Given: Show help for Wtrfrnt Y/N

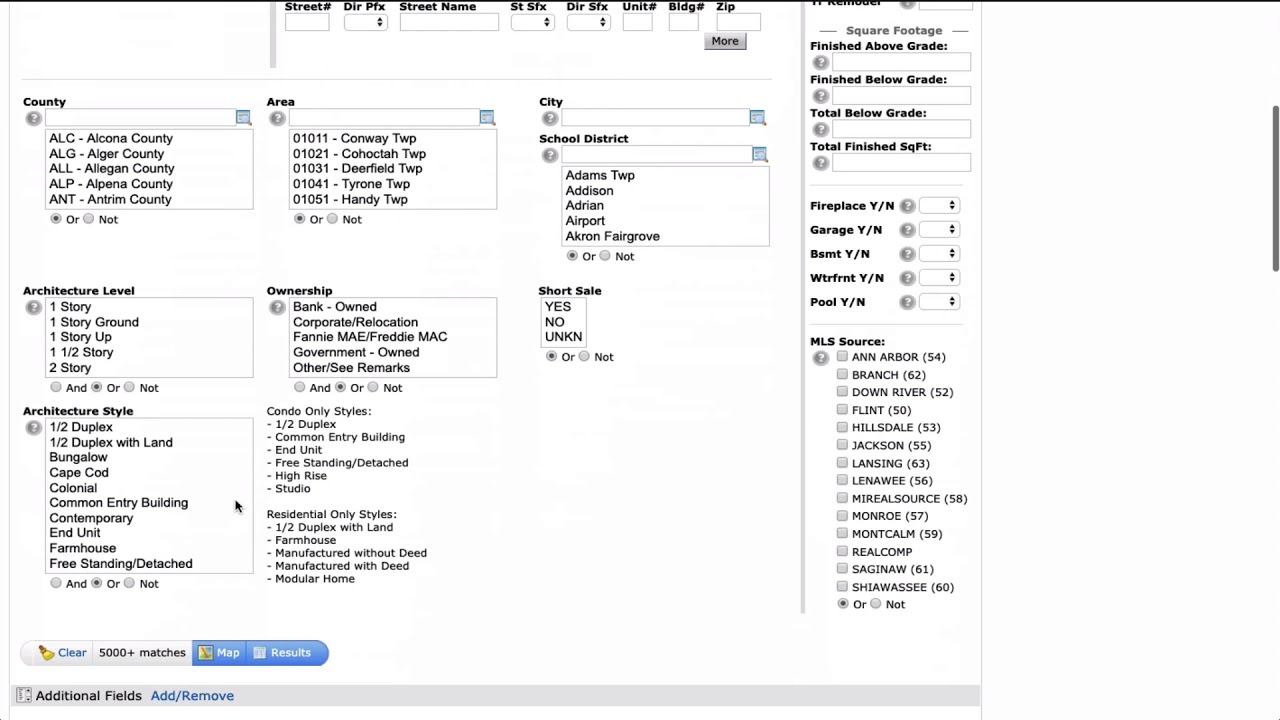Looking at the screenshot, I should point(907,278).
